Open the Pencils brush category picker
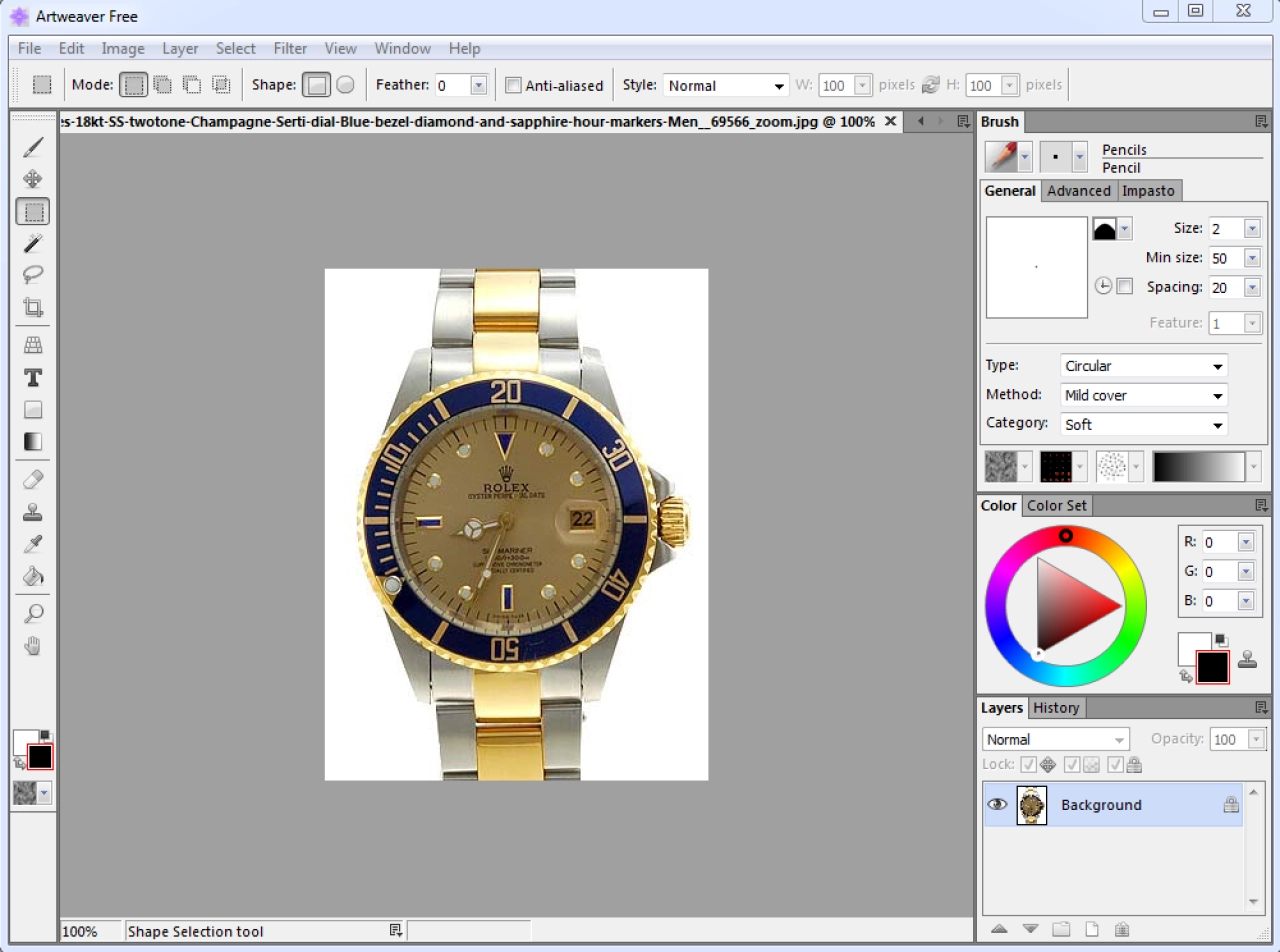Screen dimensions: 1280x952 (x=1009, y=157)
